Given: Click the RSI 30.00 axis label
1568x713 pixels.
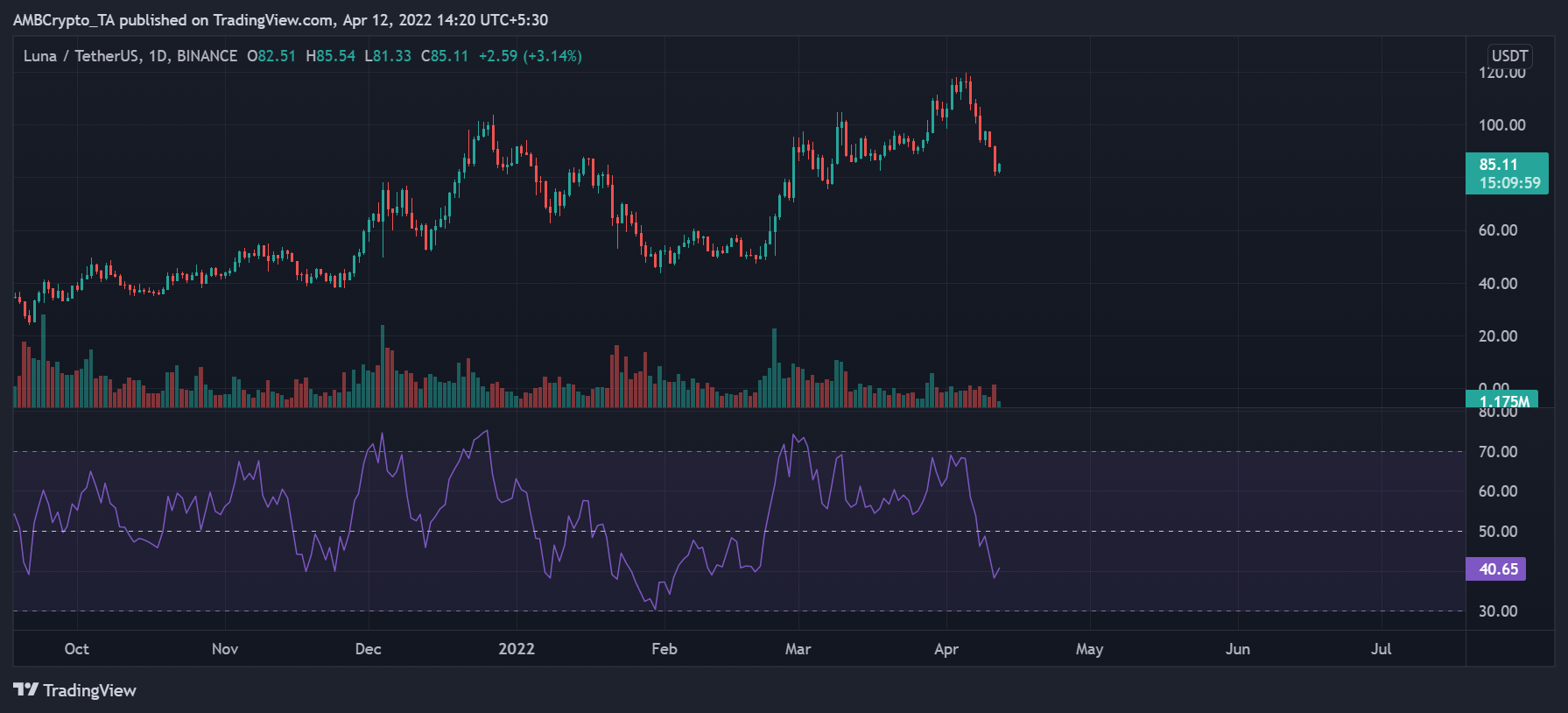Looking at the screenshot, I should click(1498, 611).
